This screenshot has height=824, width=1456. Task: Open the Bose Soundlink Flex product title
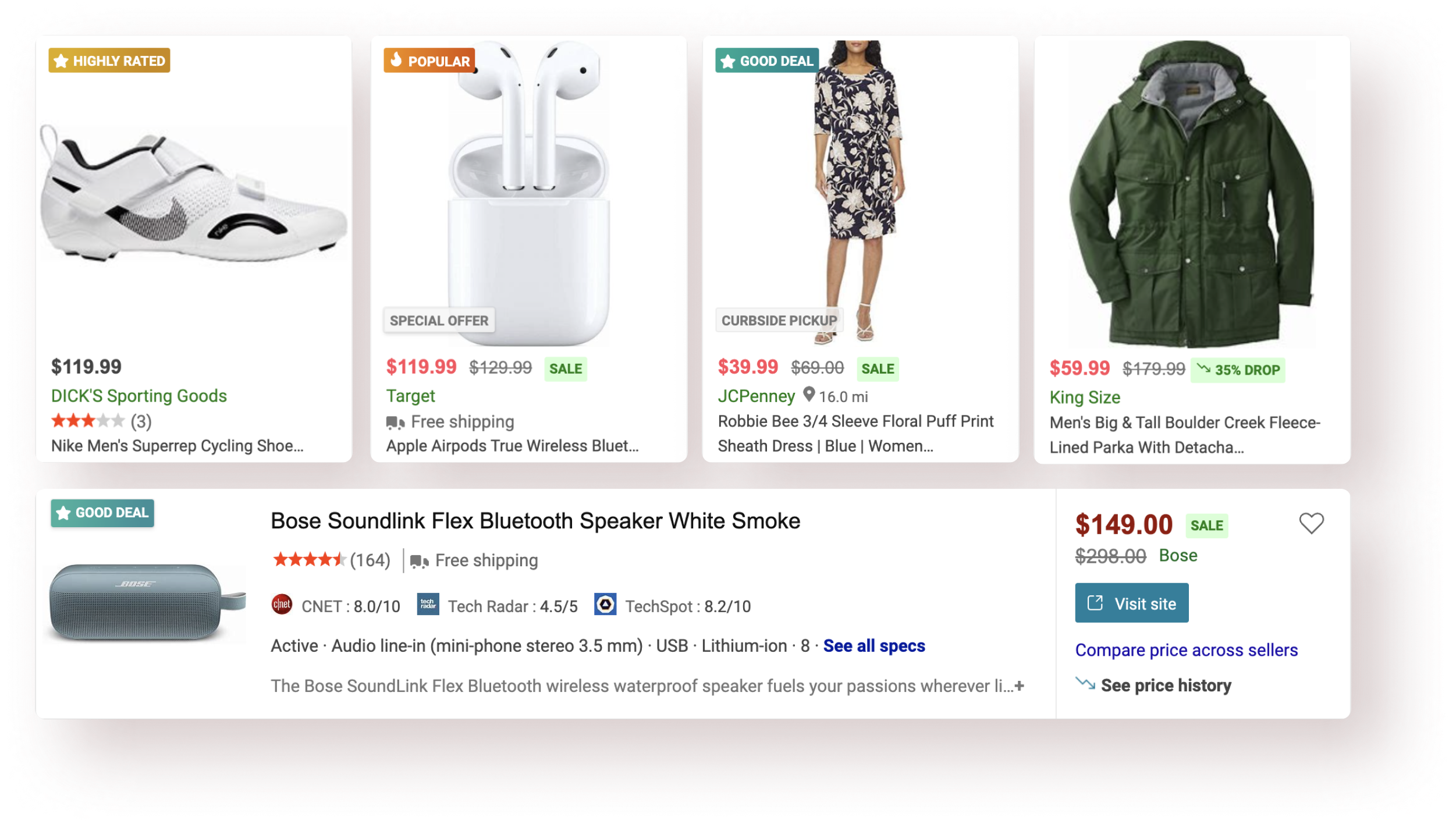(x=535, y=521)
